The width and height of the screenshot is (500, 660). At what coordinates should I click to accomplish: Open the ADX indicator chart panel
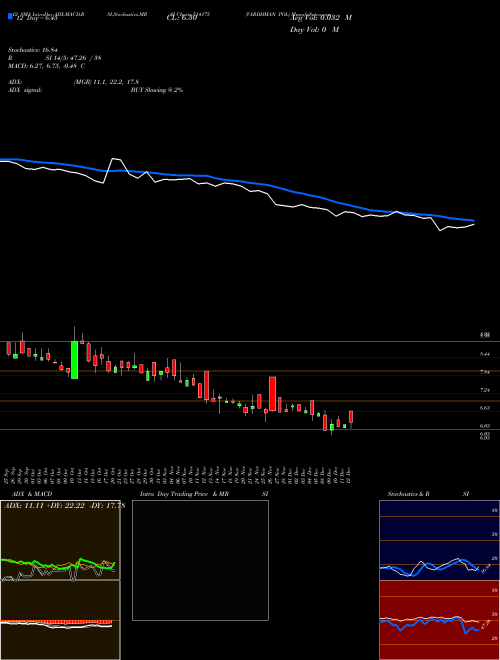[60, 540]
